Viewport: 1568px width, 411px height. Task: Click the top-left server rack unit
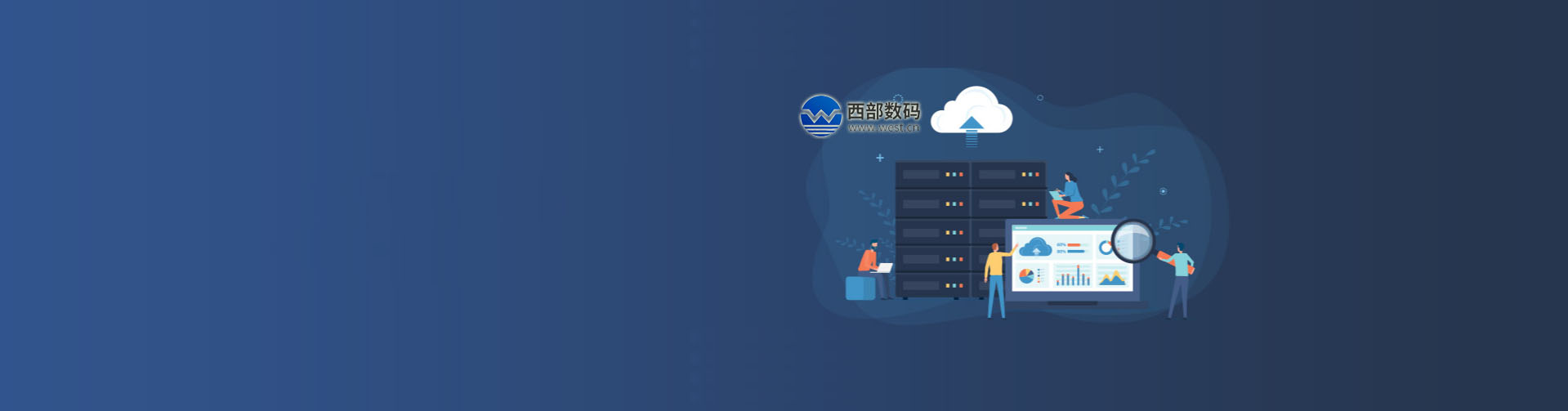click(x=931, y=174)
